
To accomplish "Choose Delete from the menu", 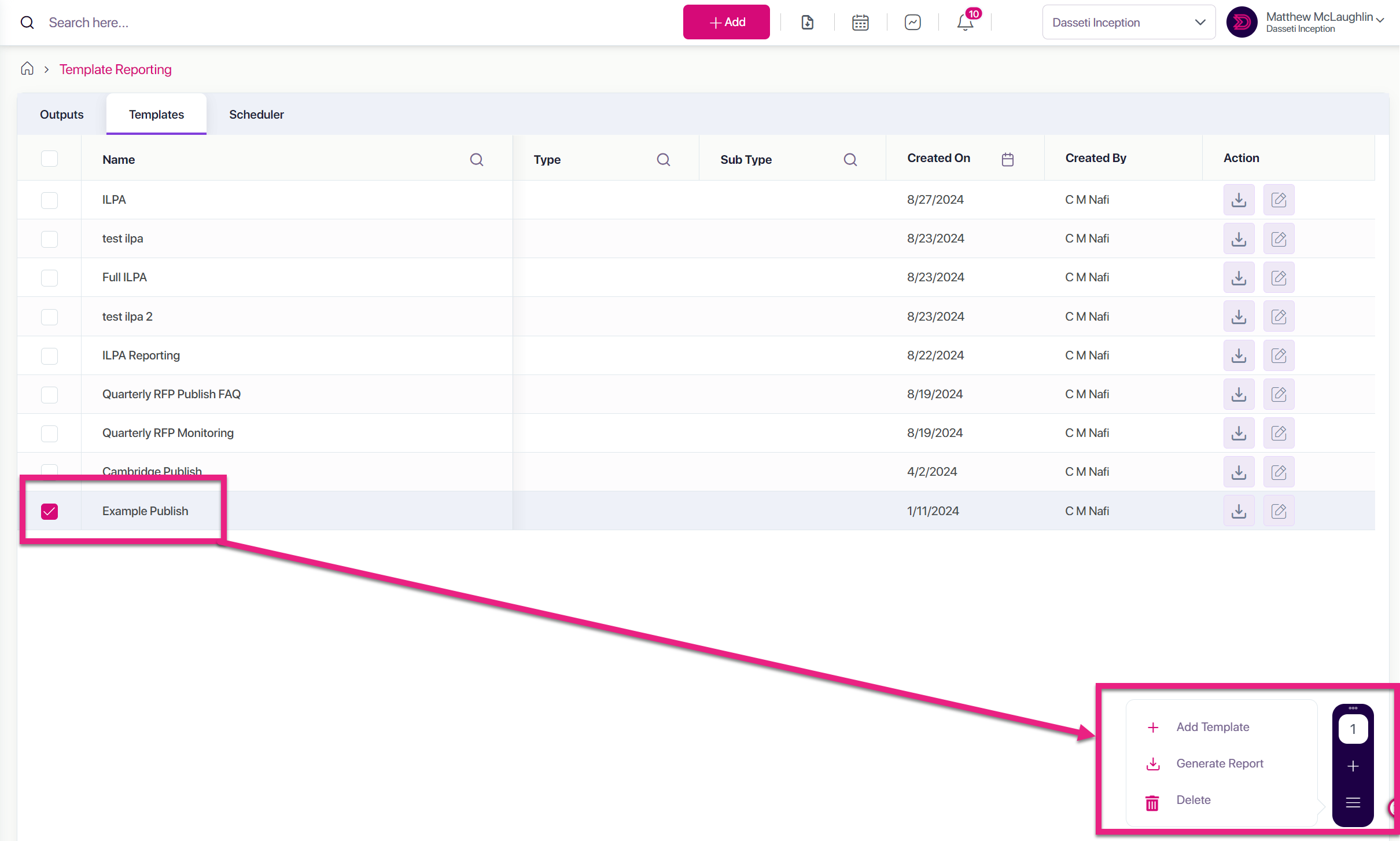I will click(x=1193, y=800).
